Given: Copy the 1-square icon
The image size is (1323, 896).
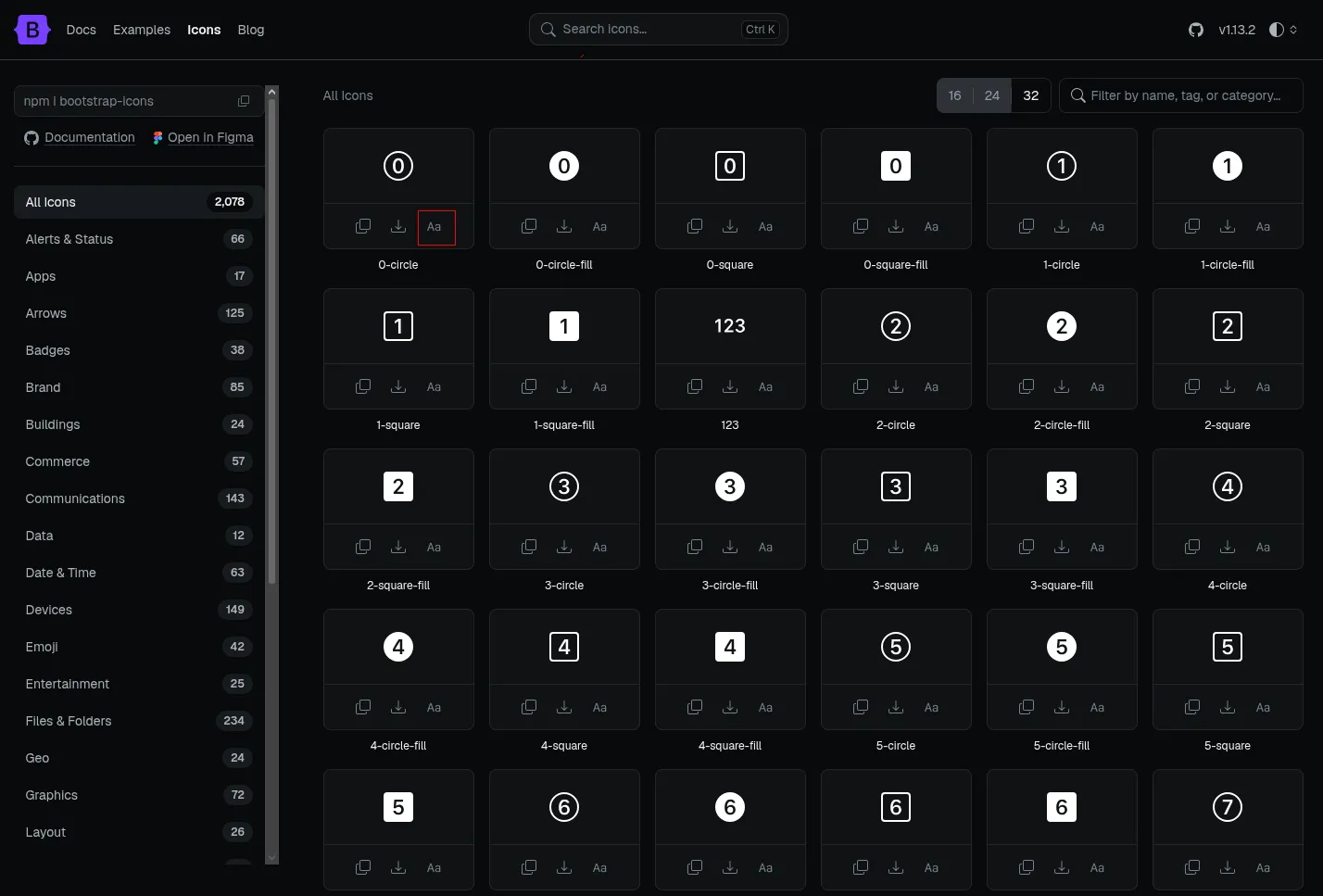Looking at the screenshot, I should coord(363,387).
